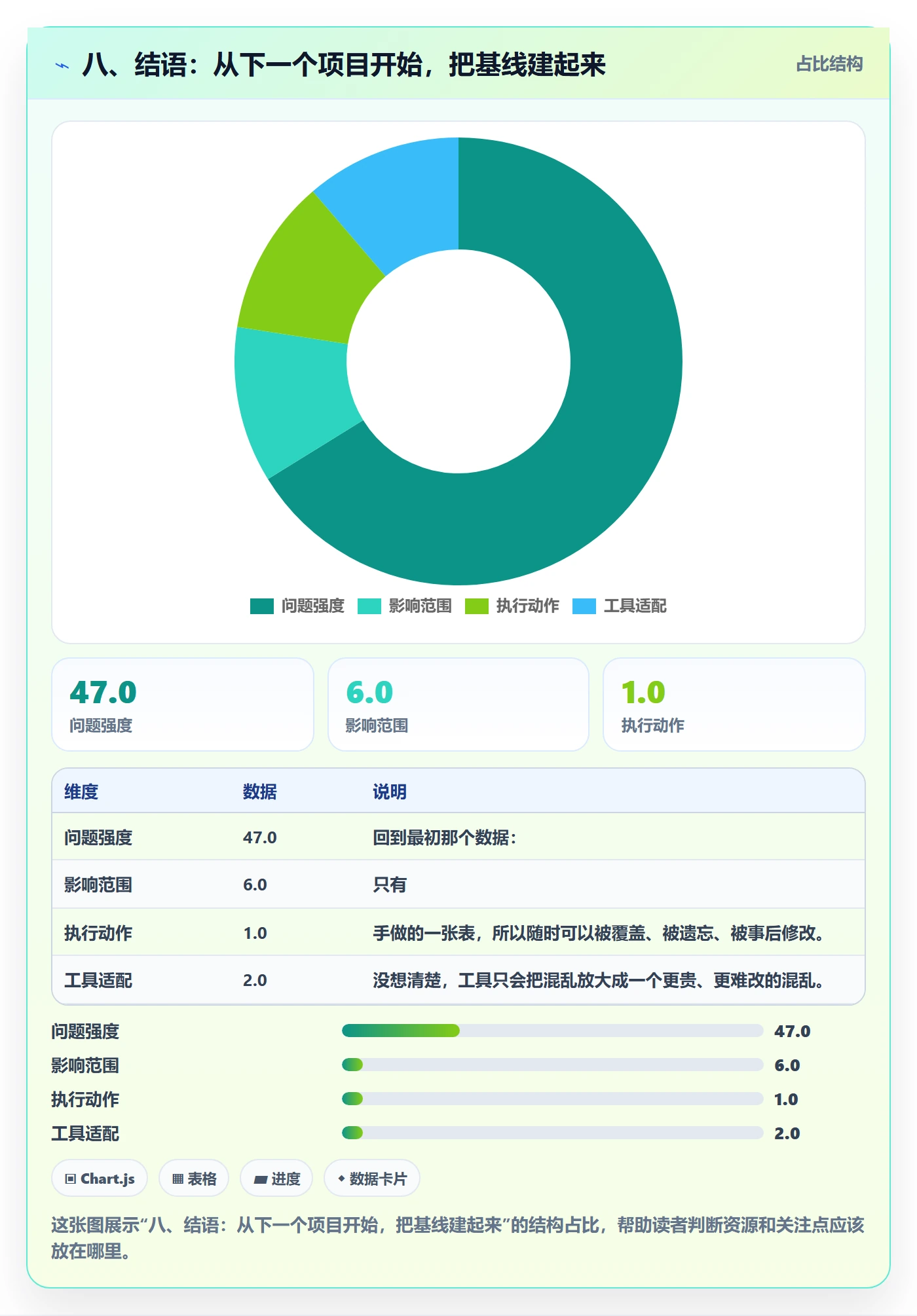Click the 工具适配 row description text
This screenshot has width=917, height=1316.
coord(598,980)
